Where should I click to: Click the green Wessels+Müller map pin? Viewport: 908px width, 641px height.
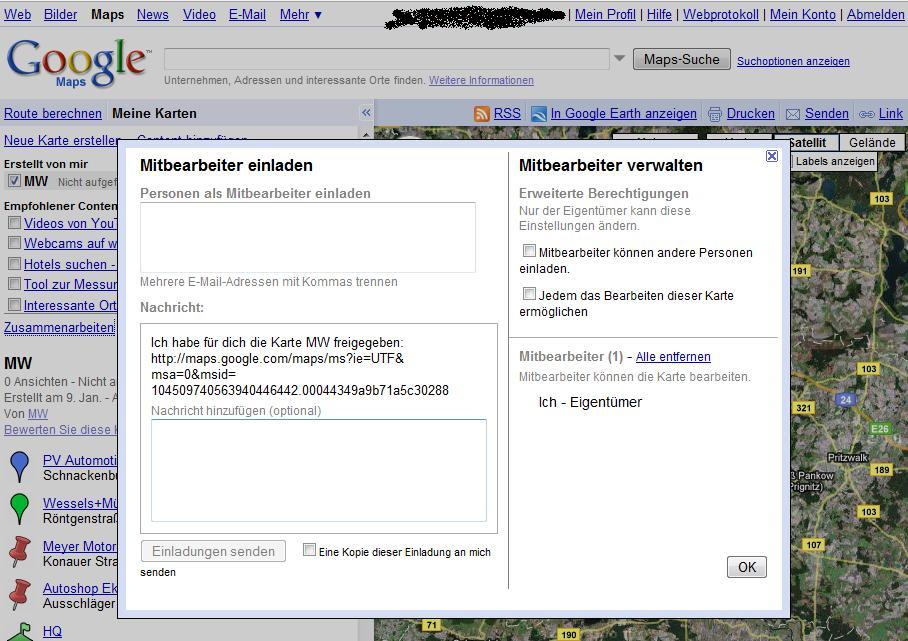(19, 508)
